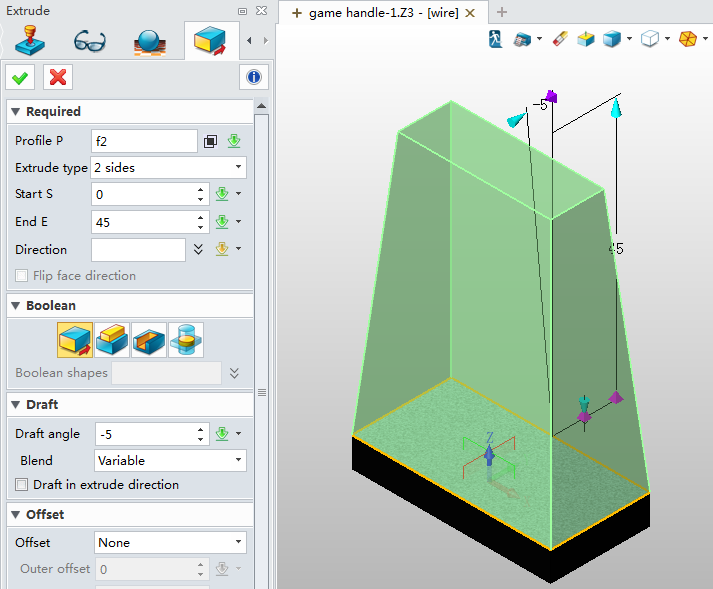Screen dimensions: 713x589
Task: Click the End E green arrow icon
Action: 222,222
